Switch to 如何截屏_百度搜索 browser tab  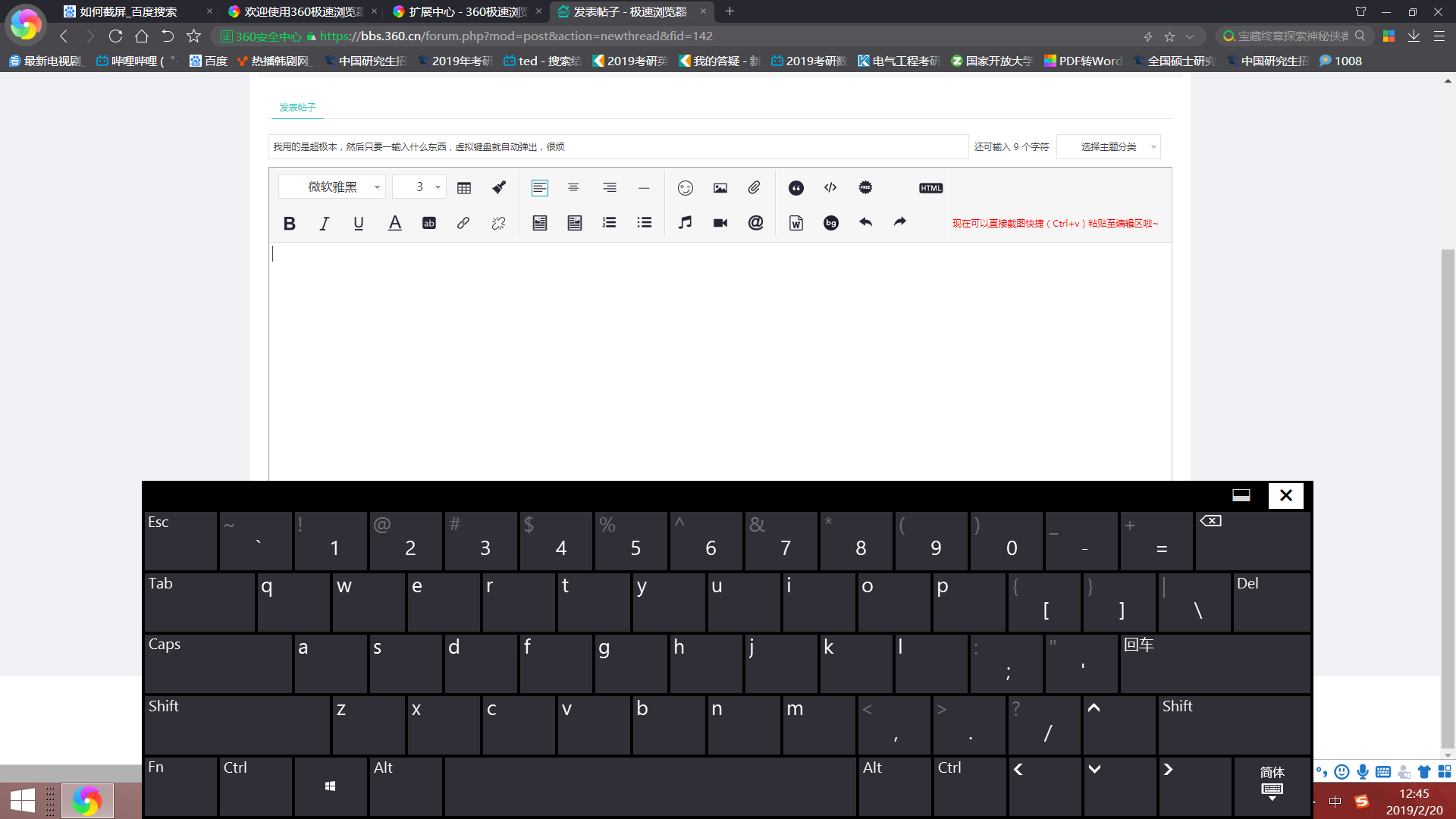pos(129,11)
